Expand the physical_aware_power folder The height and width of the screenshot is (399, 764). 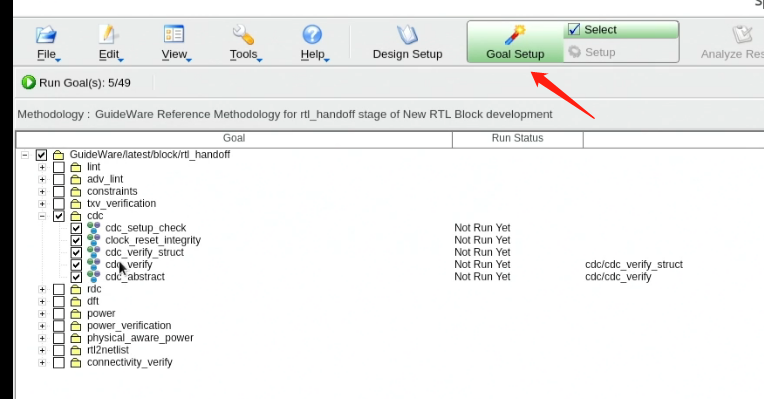click(x=42, y=338)
